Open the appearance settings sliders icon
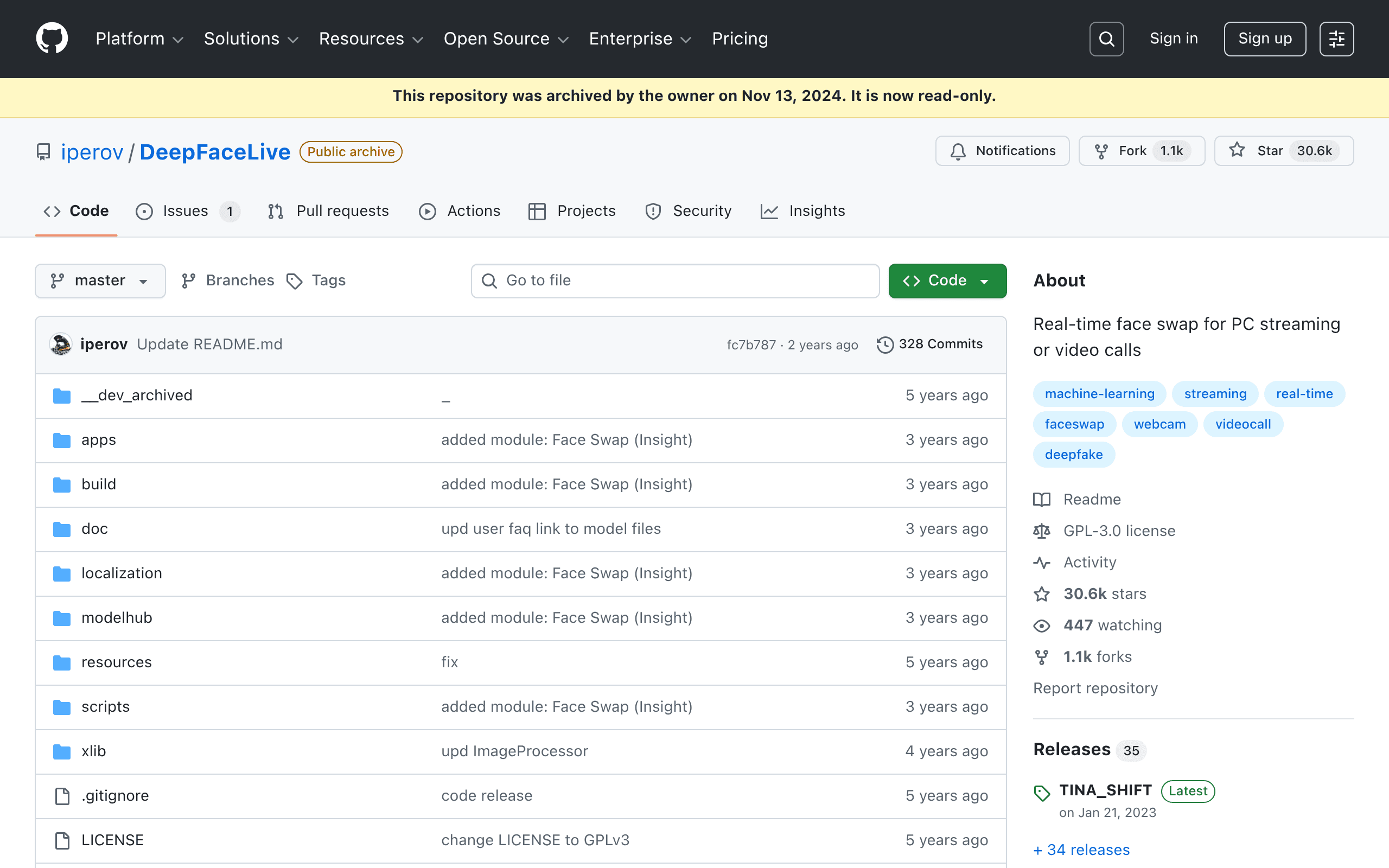 pyautogui.click(x=1336, y=39)
